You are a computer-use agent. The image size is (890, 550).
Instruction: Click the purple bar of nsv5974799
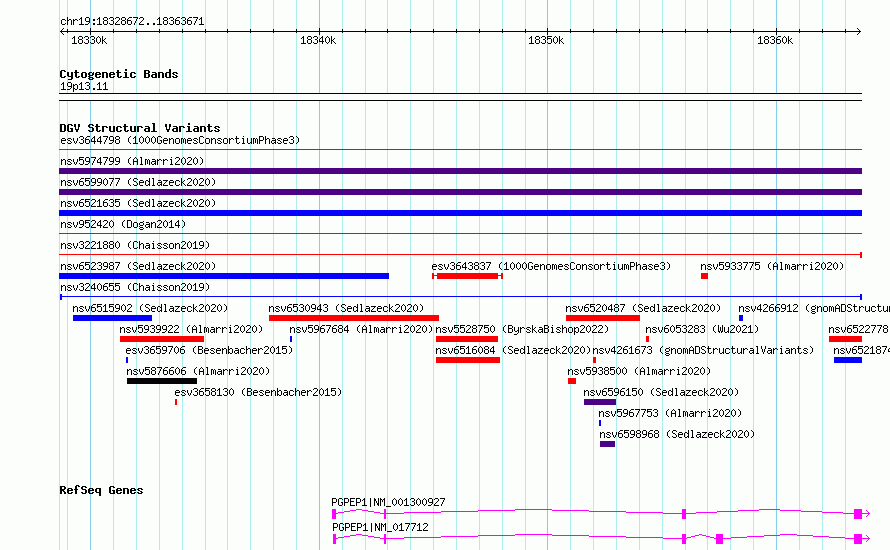(x=460, y=171)
